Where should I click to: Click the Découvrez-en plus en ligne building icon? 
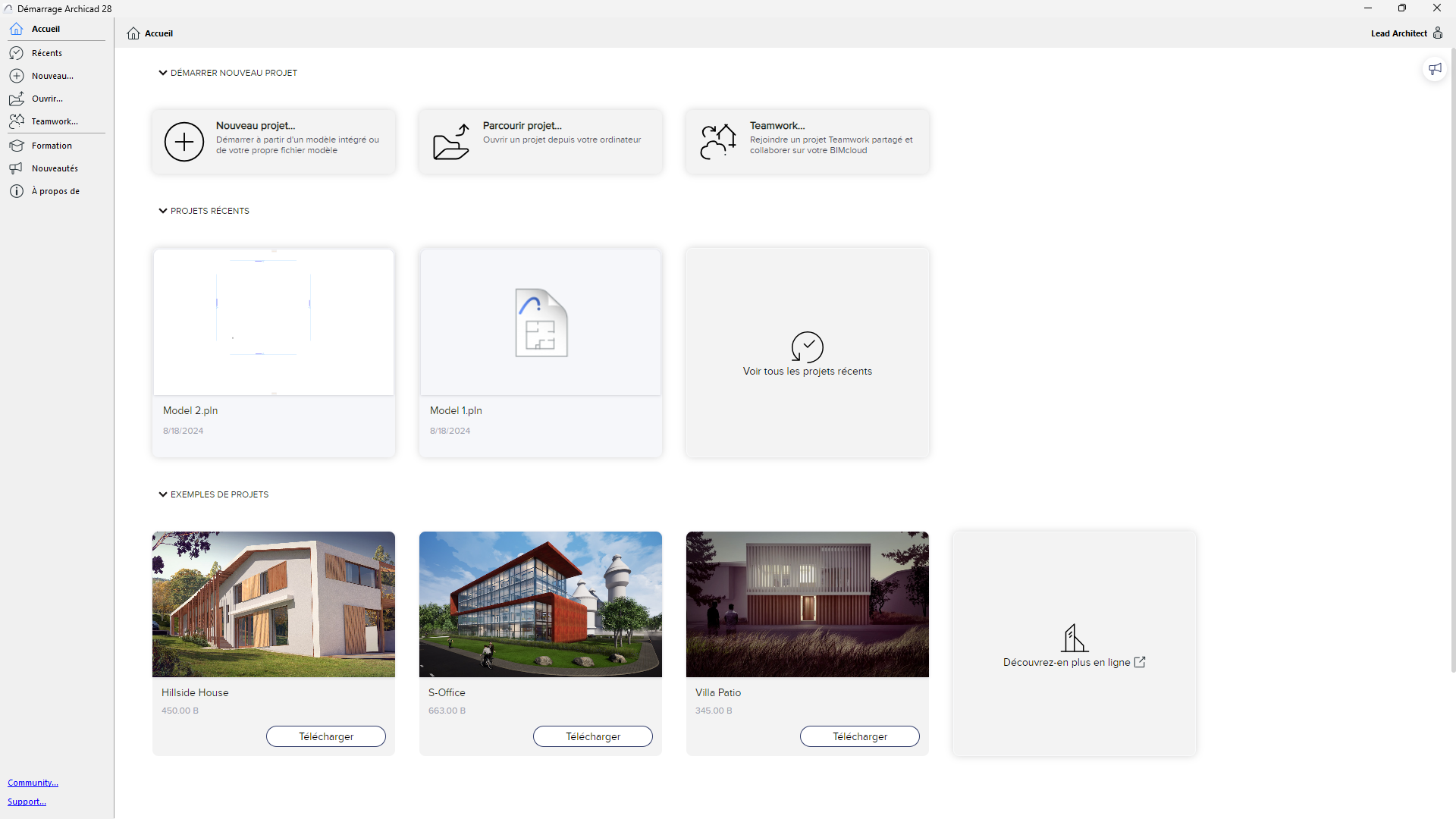[1074, 639]
